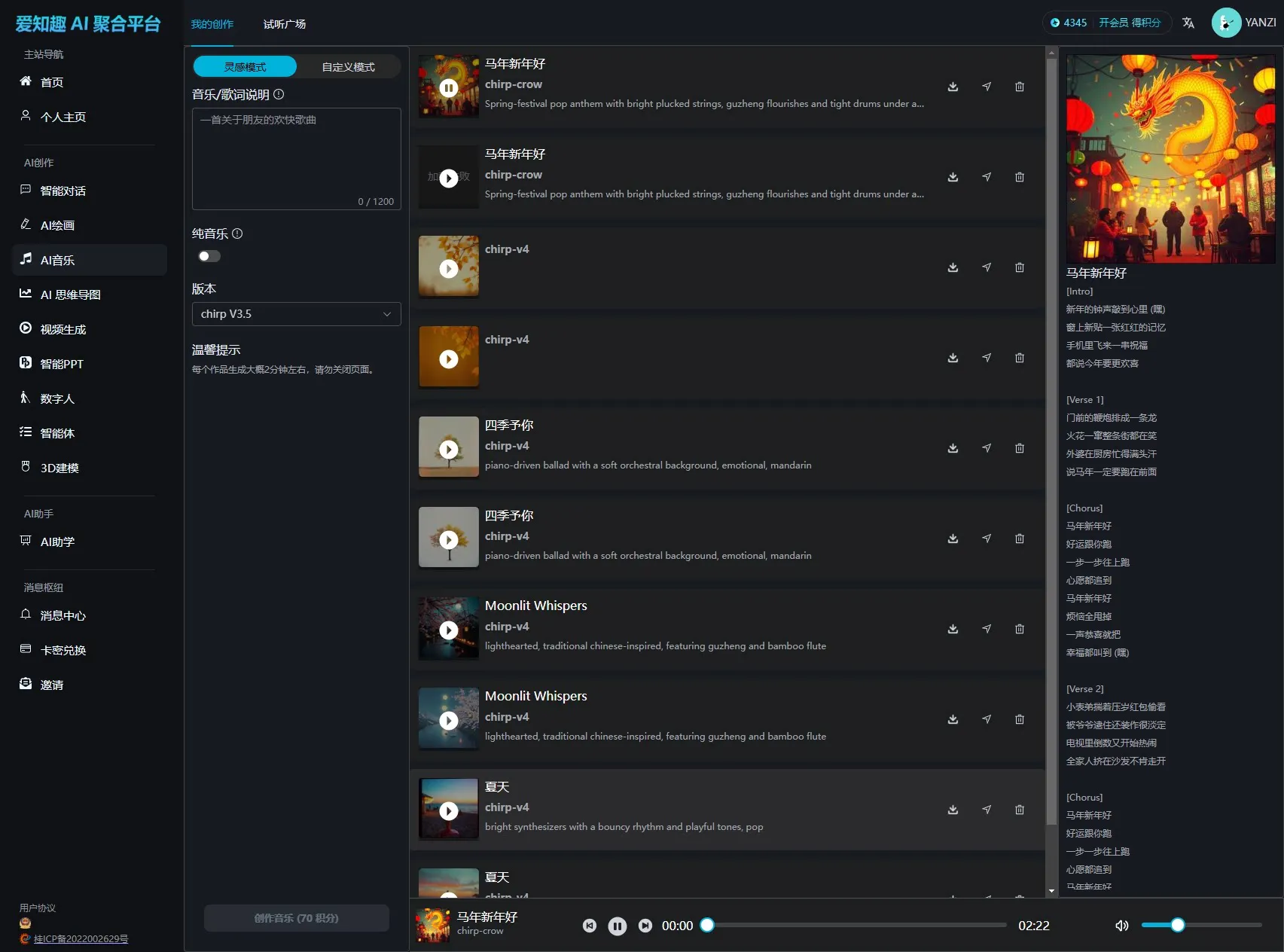Image resolution: width=1284 pixels, height=952 pixels.
Task: Skip to next track in player
Action: pyautogui.click(x=645, y=926)
